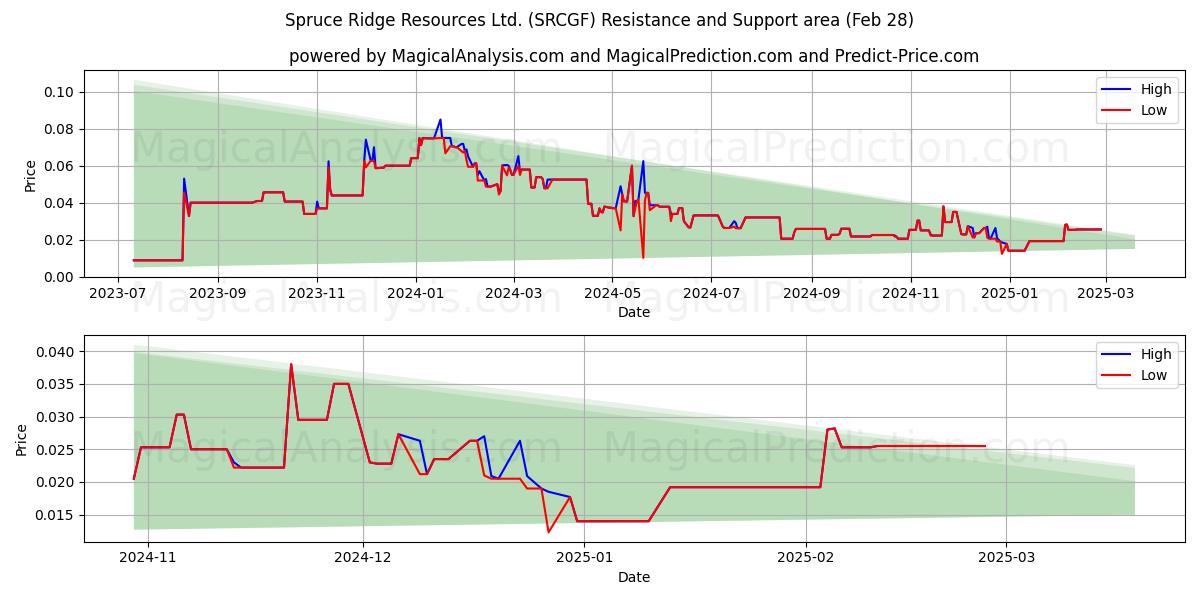This screenshot has height=600, width=1200.
Task: Click the 2024-01 tick label
Action: pyautogui.click(x=416, y=294)
